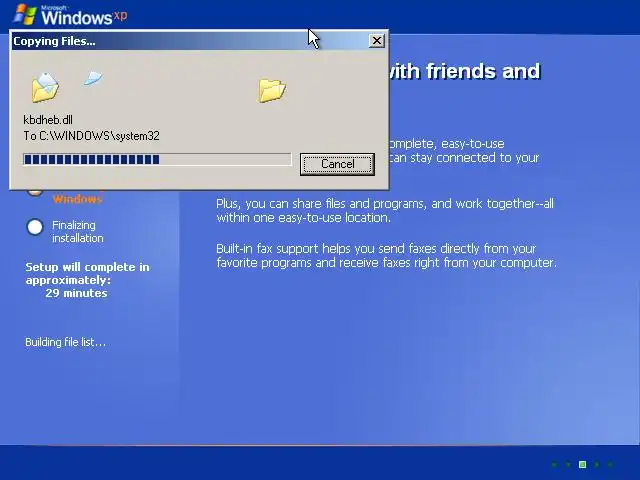Click the '29 minutes' remaining time text

pyautogui.click(x=76, y=293)
